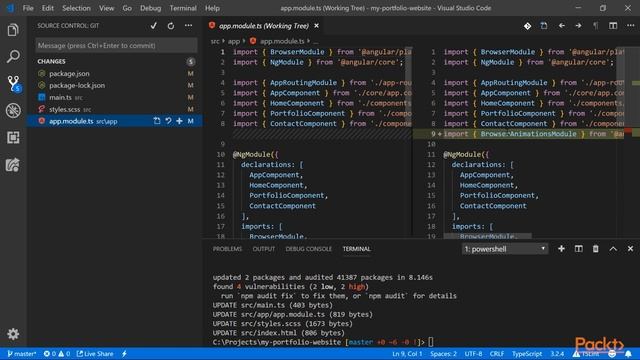Select styles.scss in changes list
Screen dimensions: 640x360
(x=114, y=109)
